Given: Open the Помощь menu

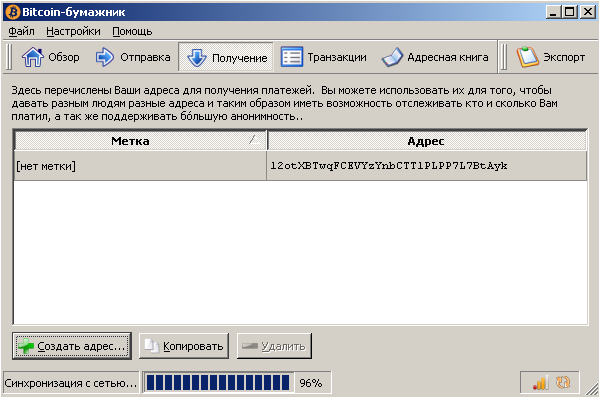Looking at the screenshot, I should 132,31.
